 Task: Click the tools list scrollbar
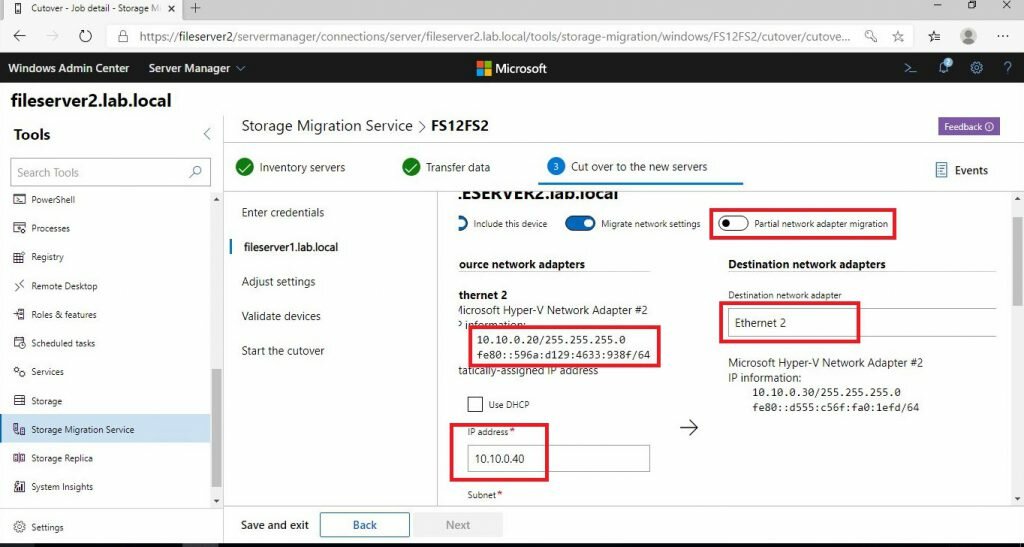tap(217, 428)
